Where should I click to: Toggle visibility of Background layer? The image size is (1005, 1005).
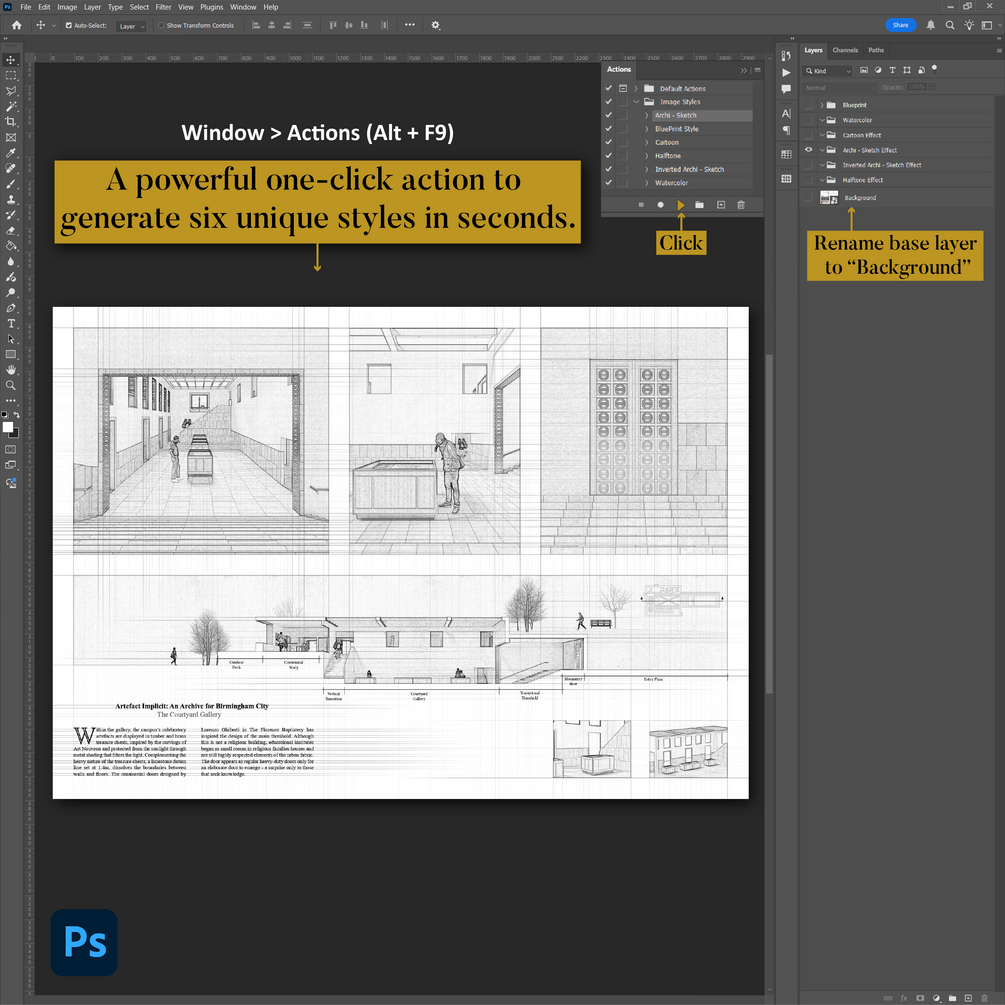[808, 197]
